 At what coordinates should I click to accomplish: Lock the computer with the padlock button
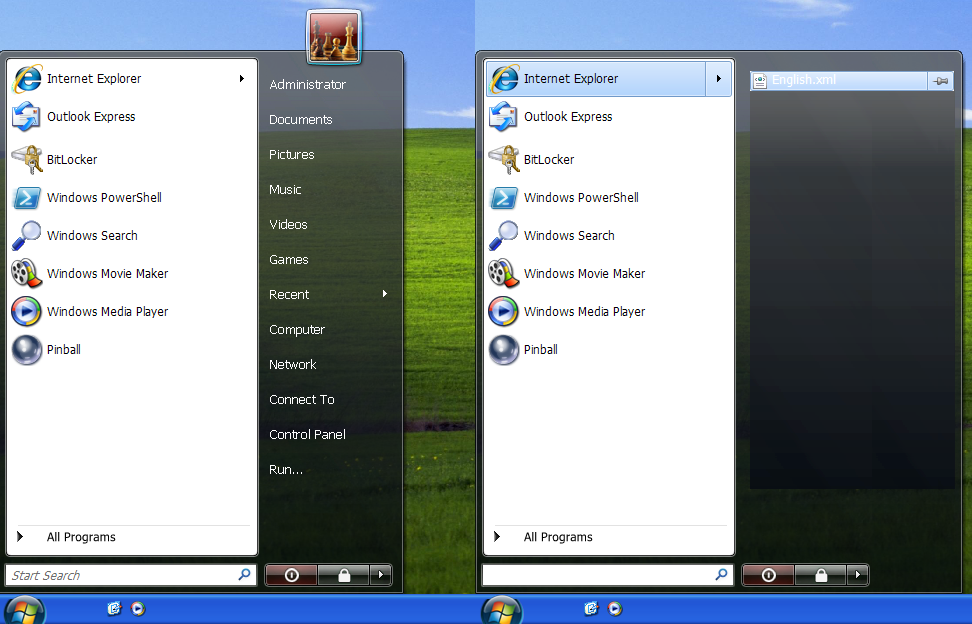pyautogui.click(x=343, y=575)
